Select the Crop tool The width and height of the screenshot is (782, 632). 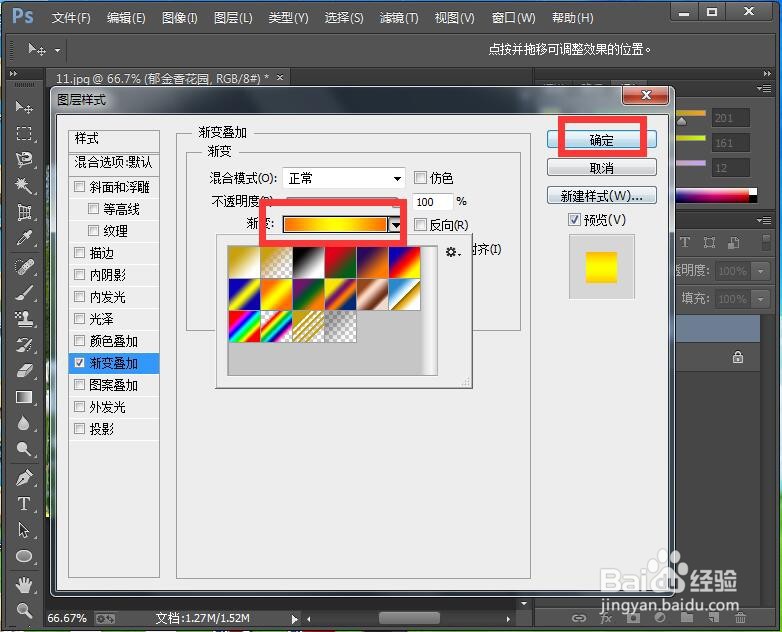23,212
